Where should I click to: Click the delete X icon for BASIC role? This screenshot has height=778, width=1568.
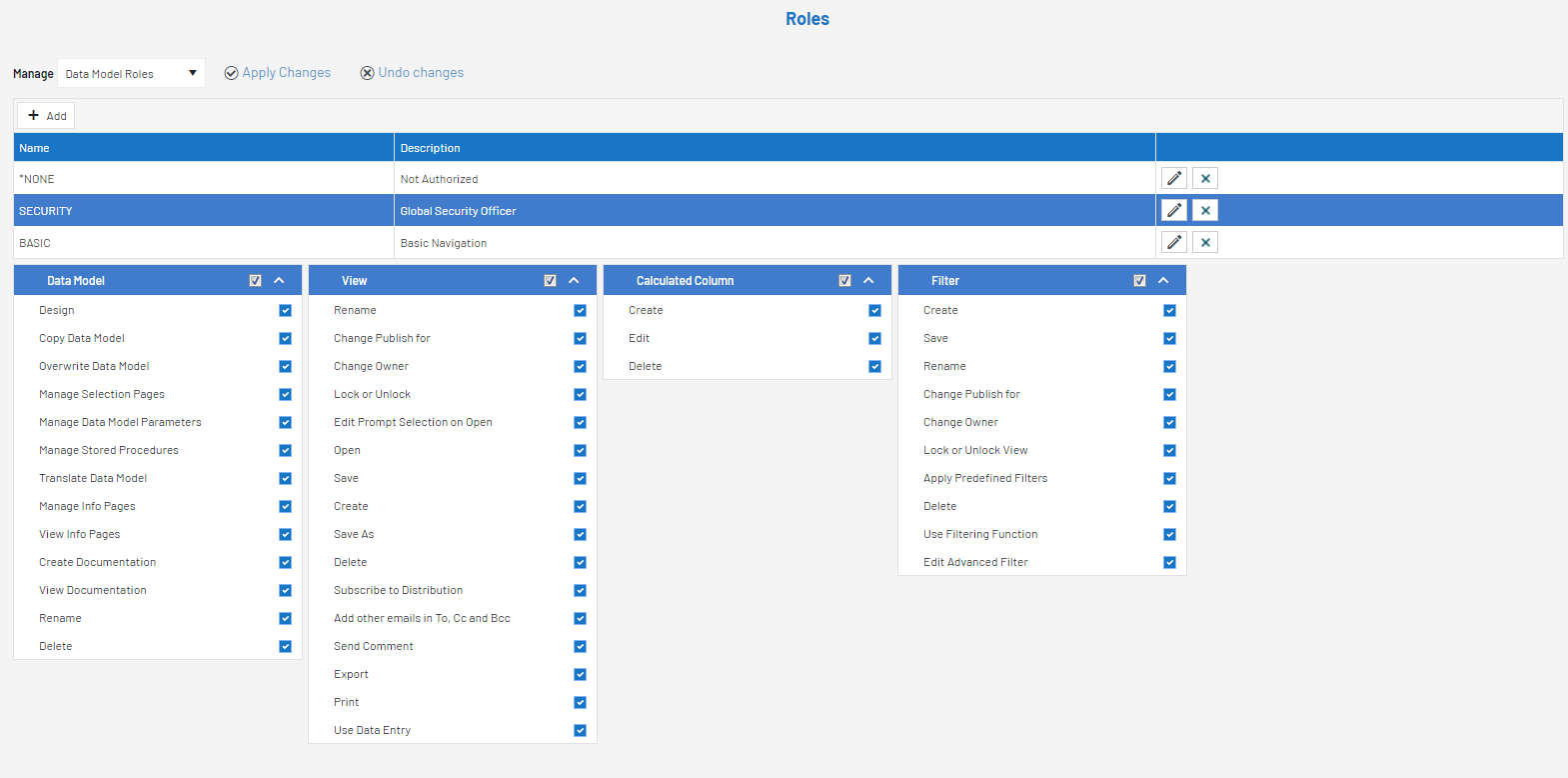[1205, 242]
